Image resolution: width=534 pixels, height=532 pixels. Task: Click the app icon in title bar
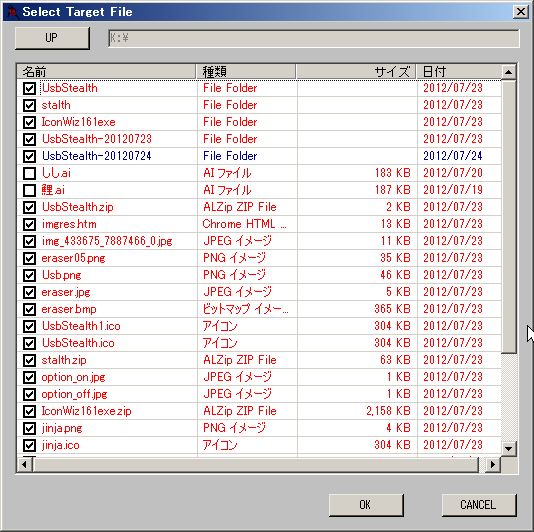pos(13,12)
